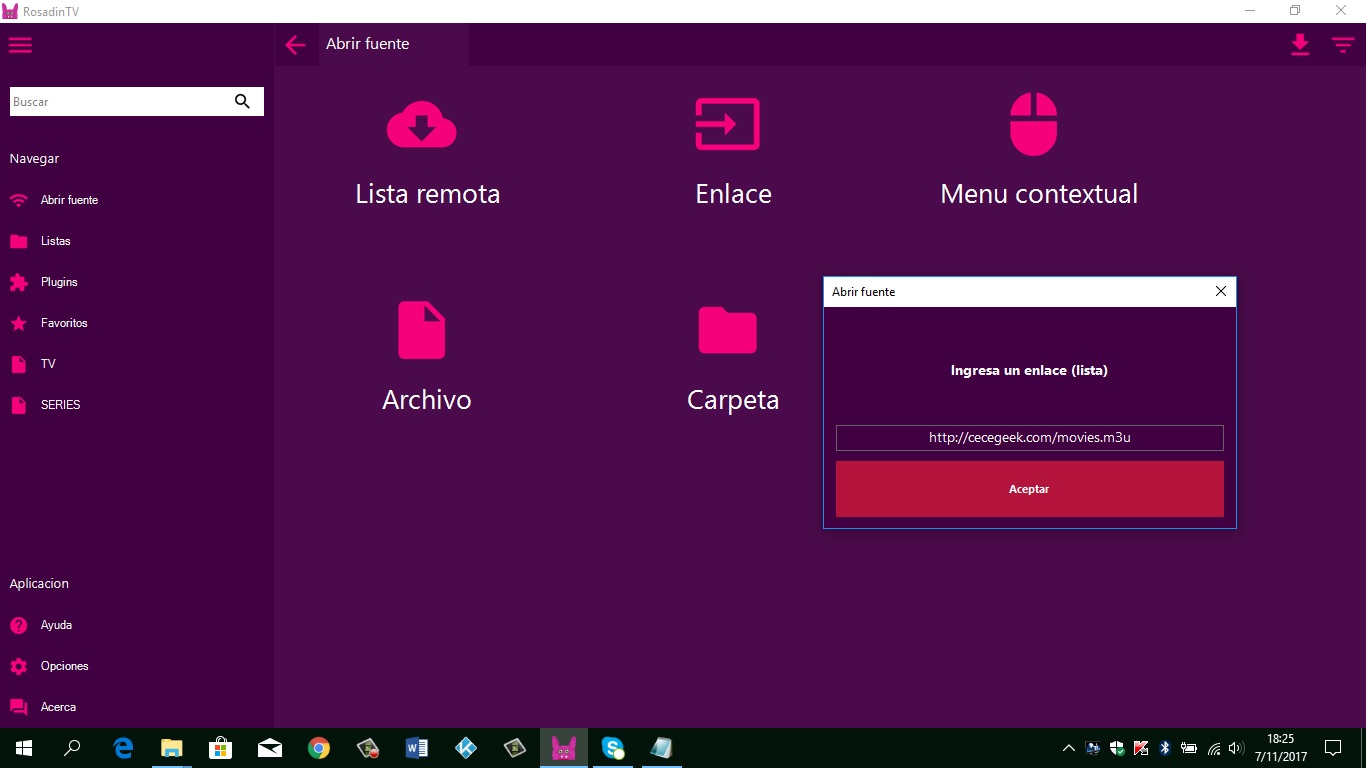Open the Action Center notifications
The image size is (1366, 768).
coord(1333,748)
